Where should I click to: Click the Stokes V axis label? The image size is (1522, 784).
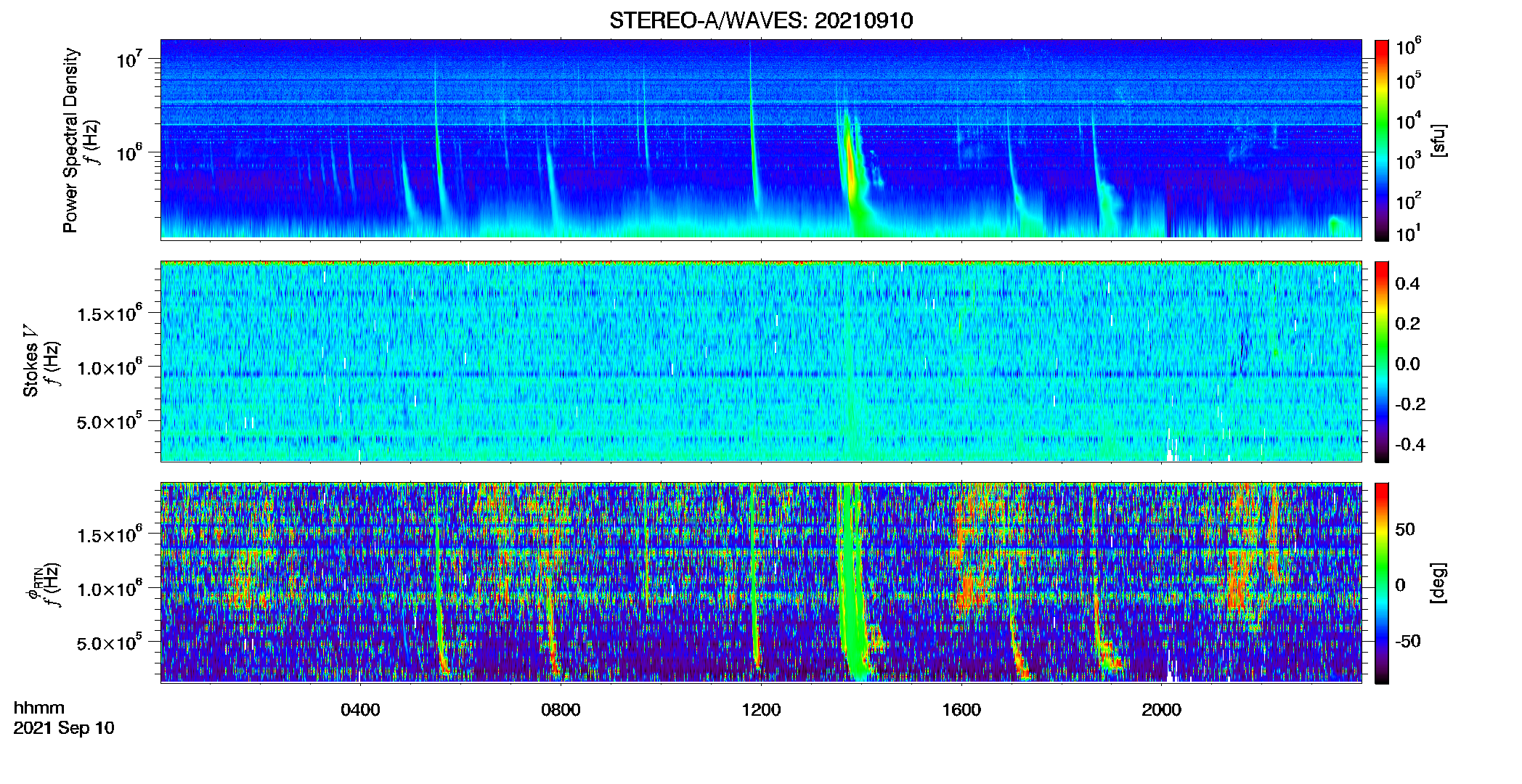[x=31, y=361]
